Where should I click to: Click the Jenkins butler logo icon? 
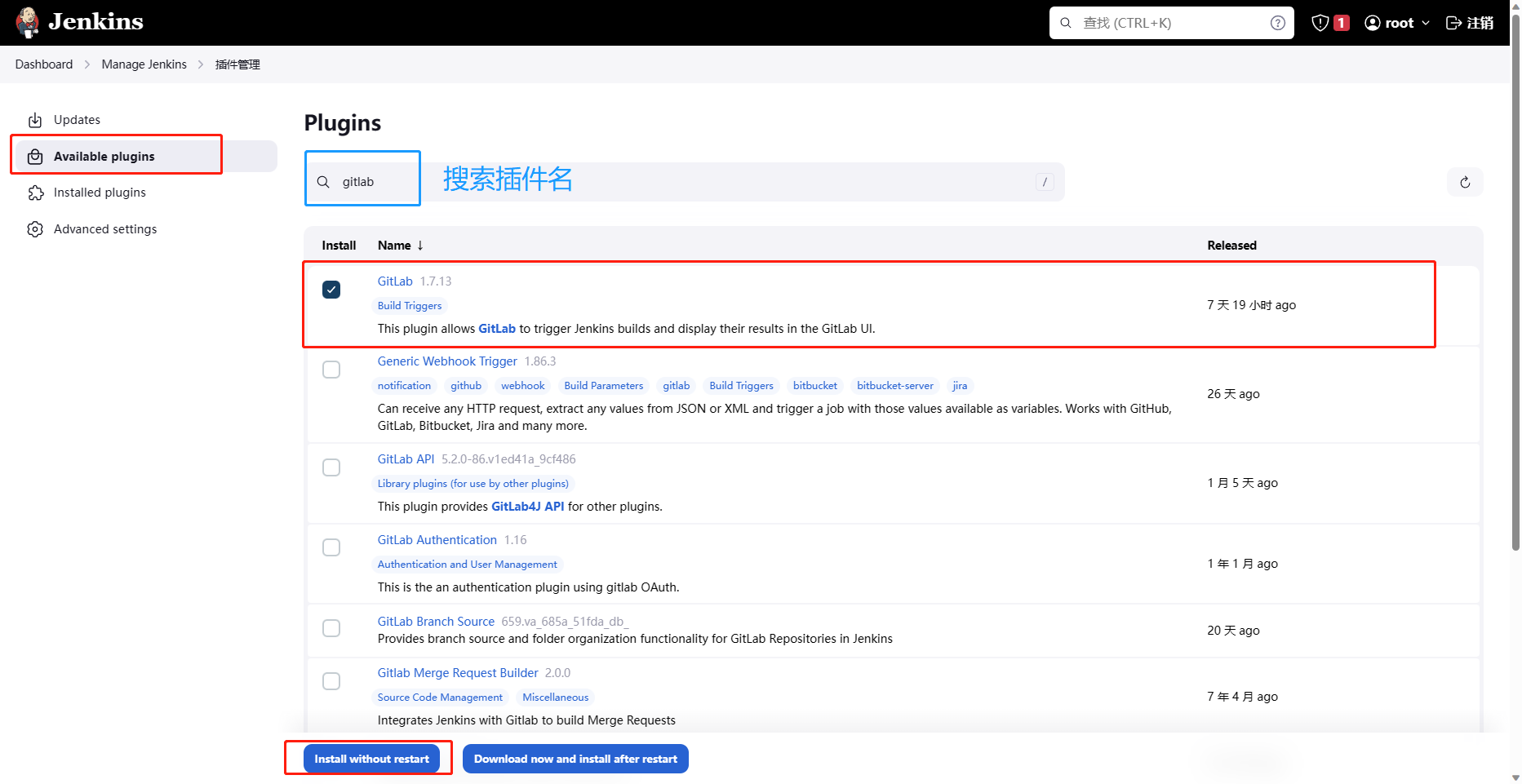(28, 23)
